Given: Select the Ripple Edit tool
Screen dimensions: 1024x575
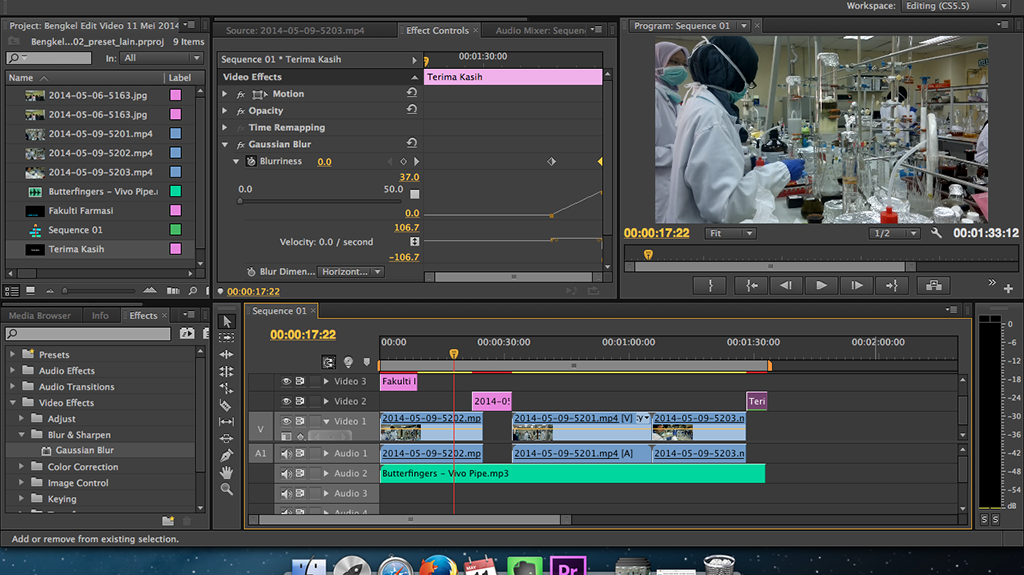Looking at the screenshot, I should click(x=227, y=354).
